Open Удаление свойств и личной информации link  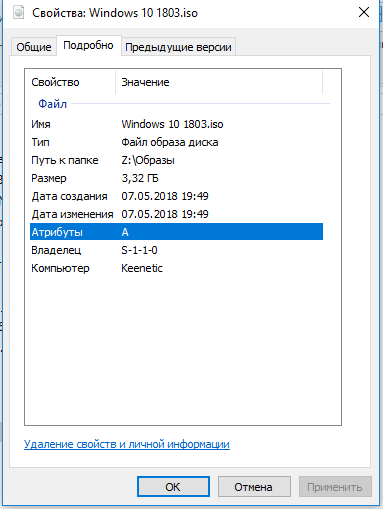[x=127, y=444]
